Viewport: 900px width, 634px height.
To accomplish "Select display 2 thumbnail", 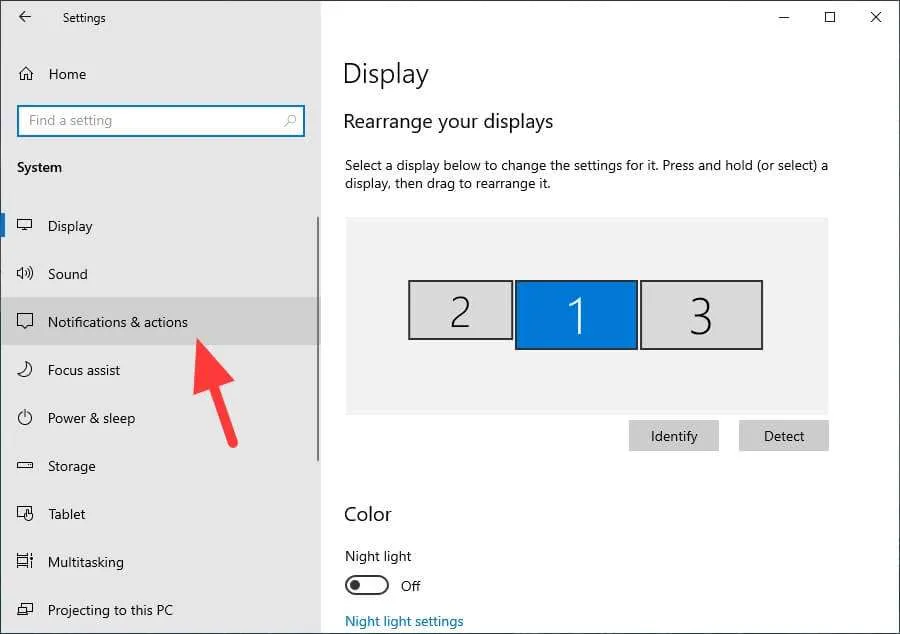I will [460, 310].
